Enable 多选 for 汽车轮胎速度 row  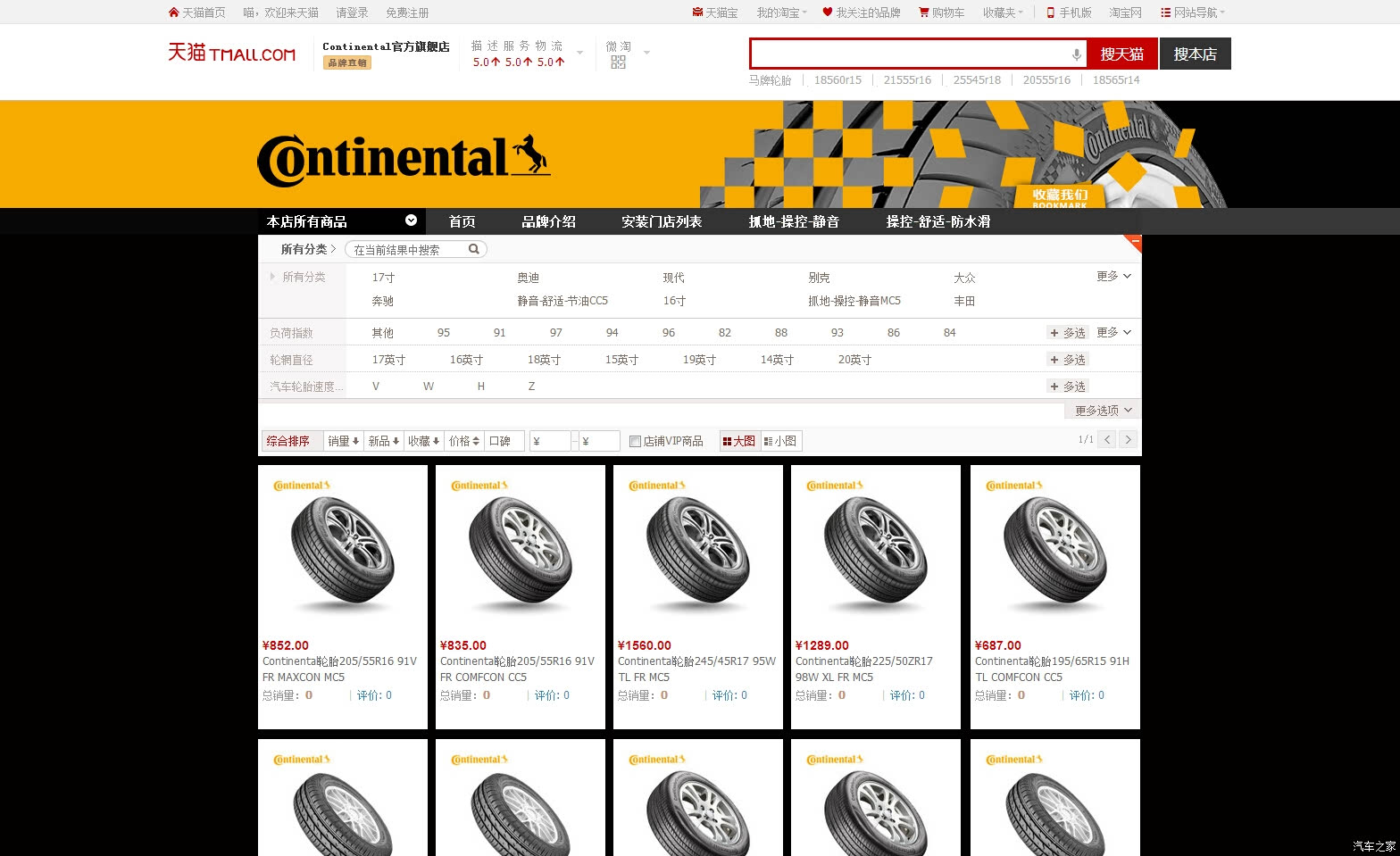[1068, 386]
